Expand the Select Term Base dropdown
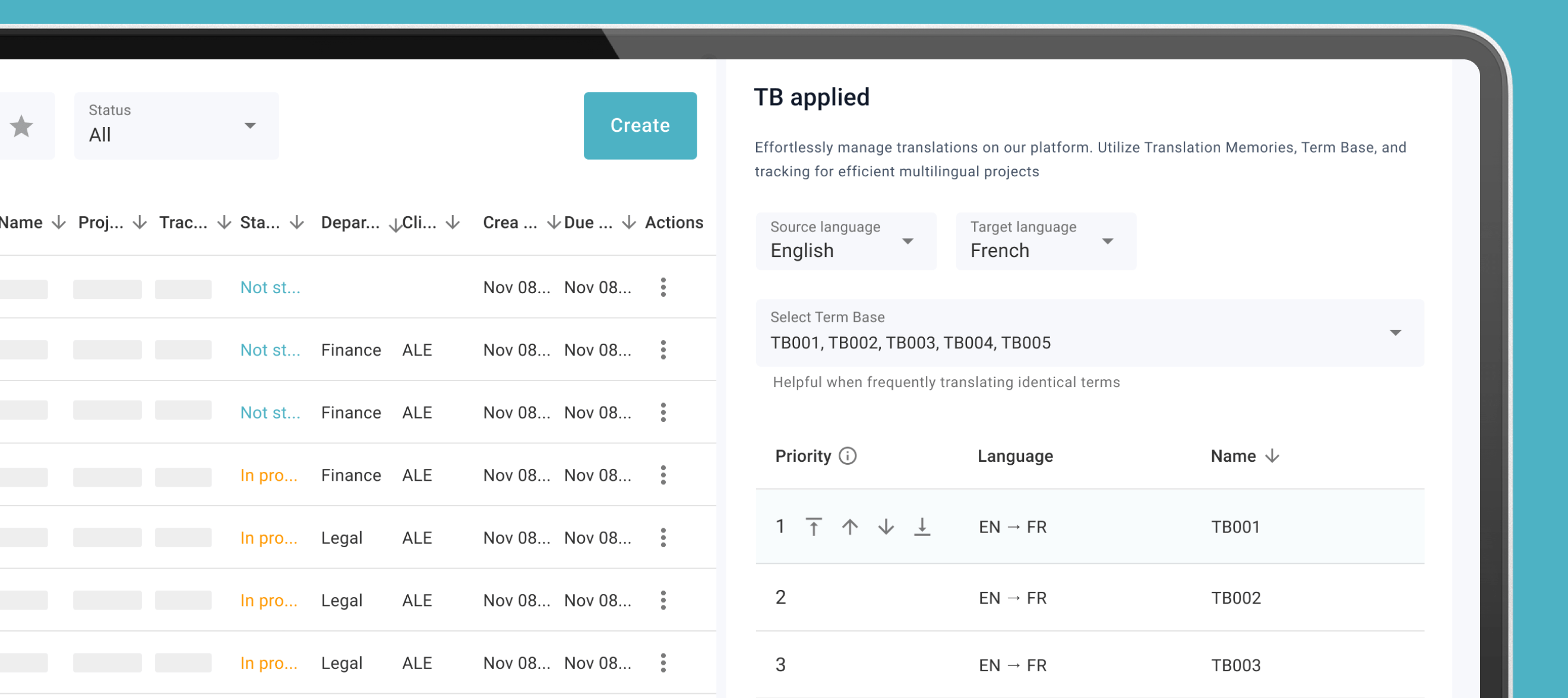 (x=1396, y=332)
